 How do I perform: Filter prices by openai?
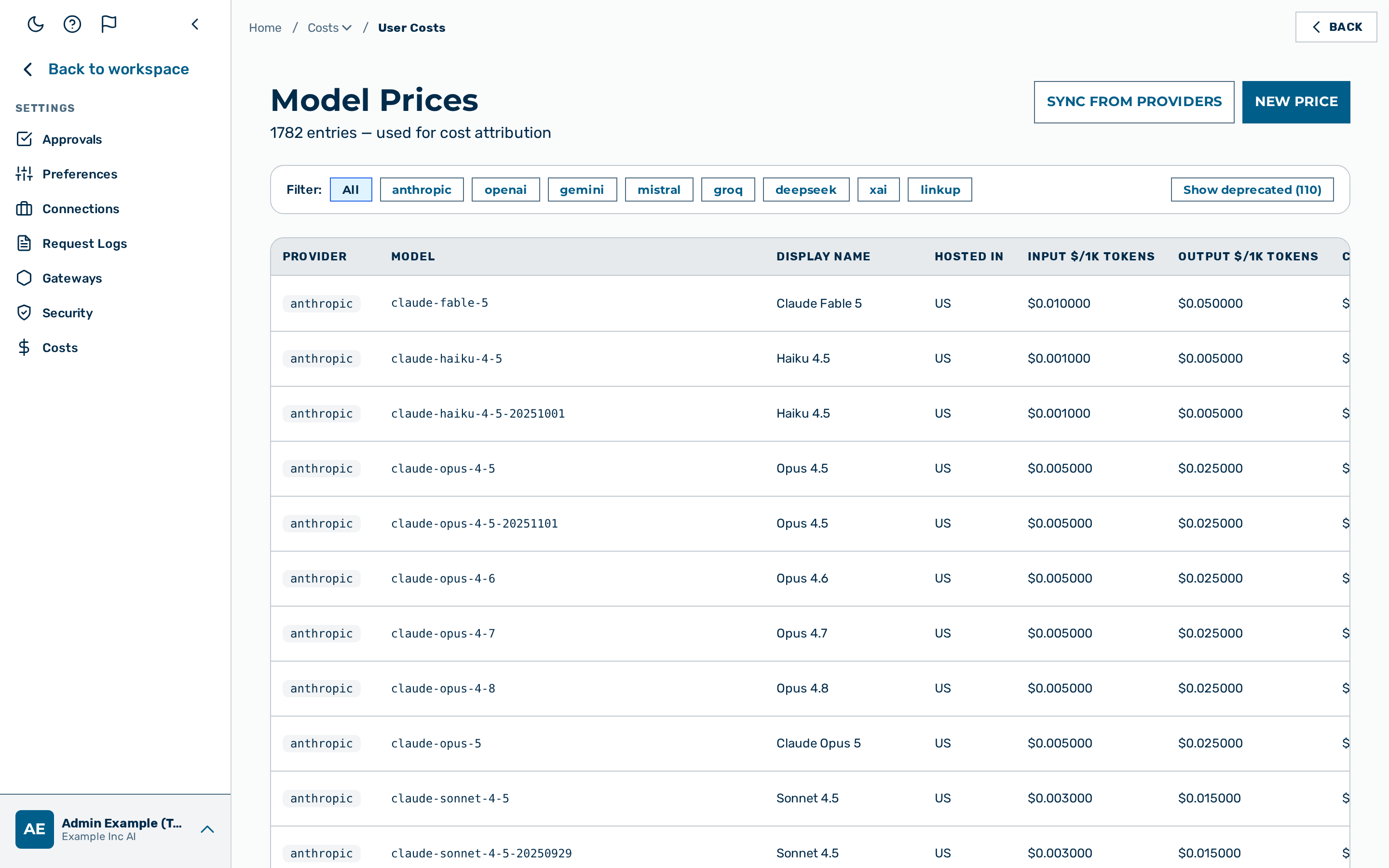click(505, 190)
